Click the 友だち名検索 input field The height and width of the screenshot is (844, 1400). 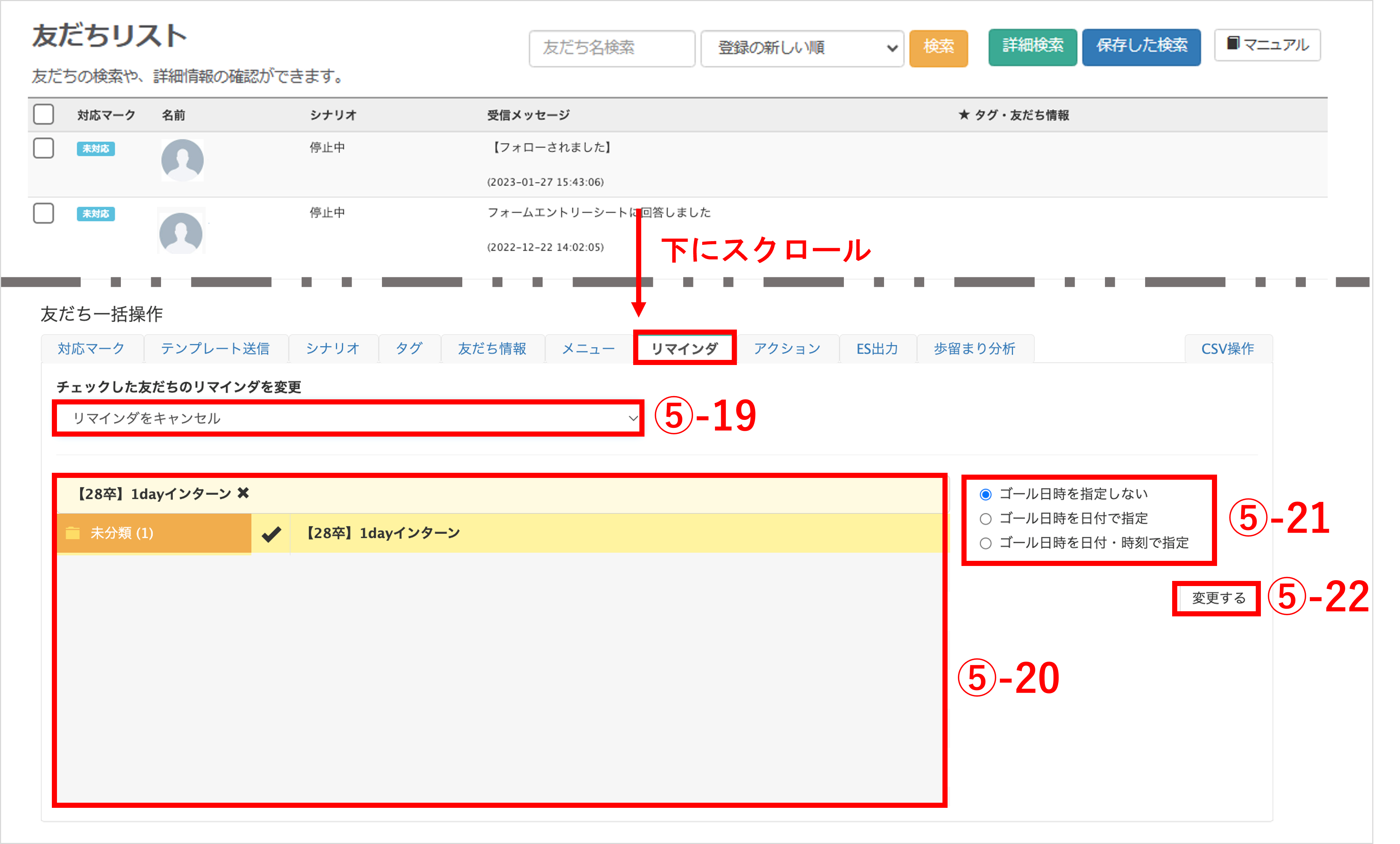(611, 48)
